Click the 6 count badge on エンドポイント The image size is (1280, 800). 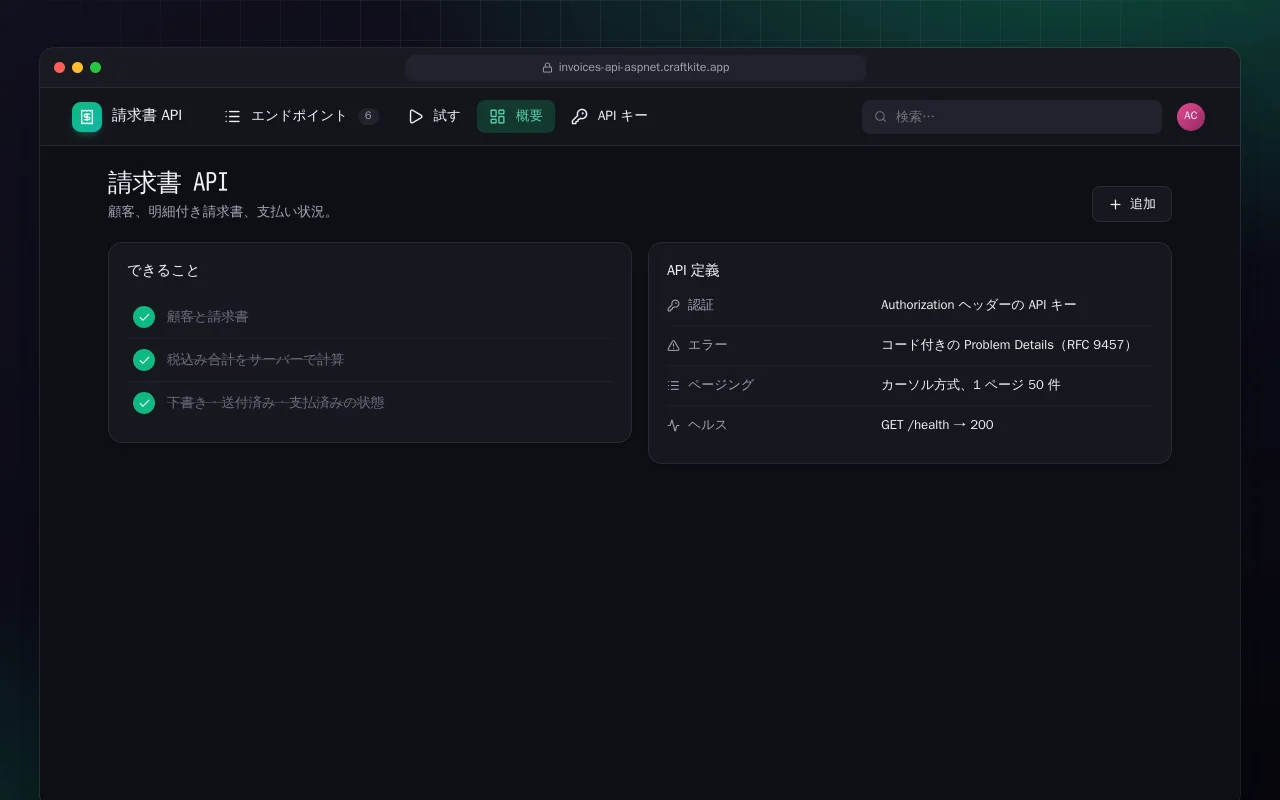pyautogui.click(x=368, y=116)
